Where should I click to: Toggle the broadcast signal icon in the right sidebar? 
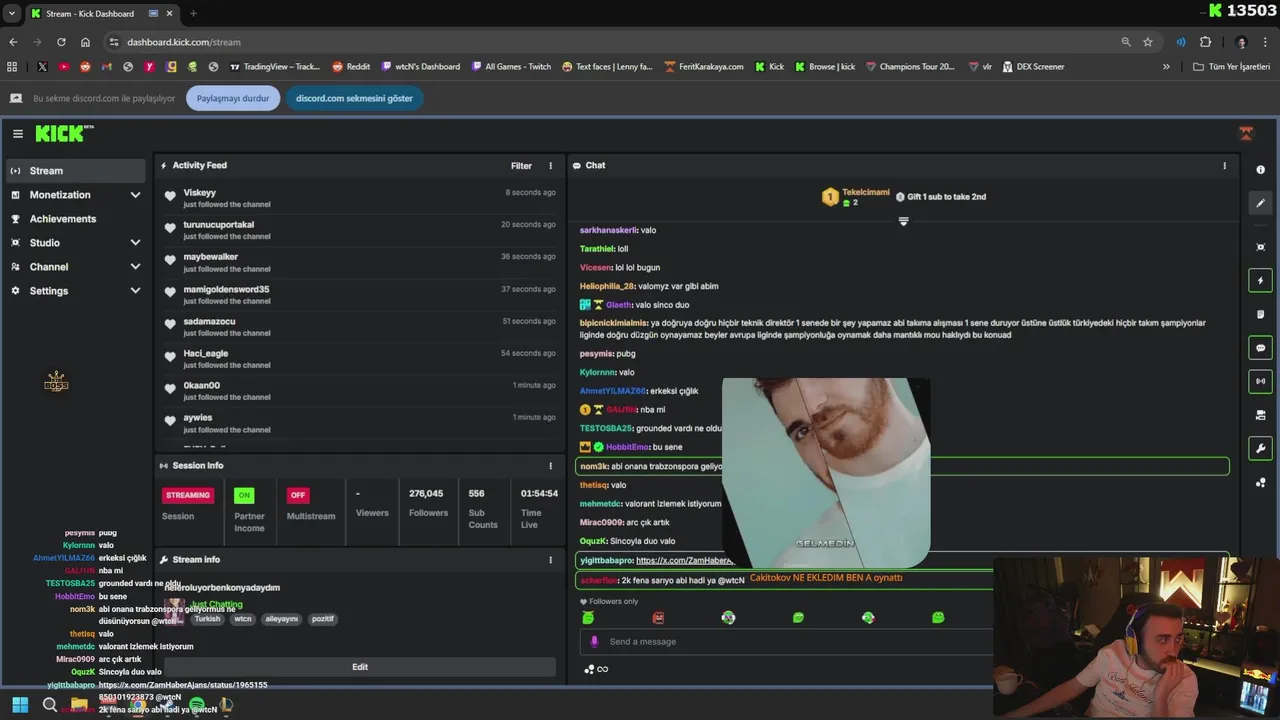click(x=1260, y=381)
